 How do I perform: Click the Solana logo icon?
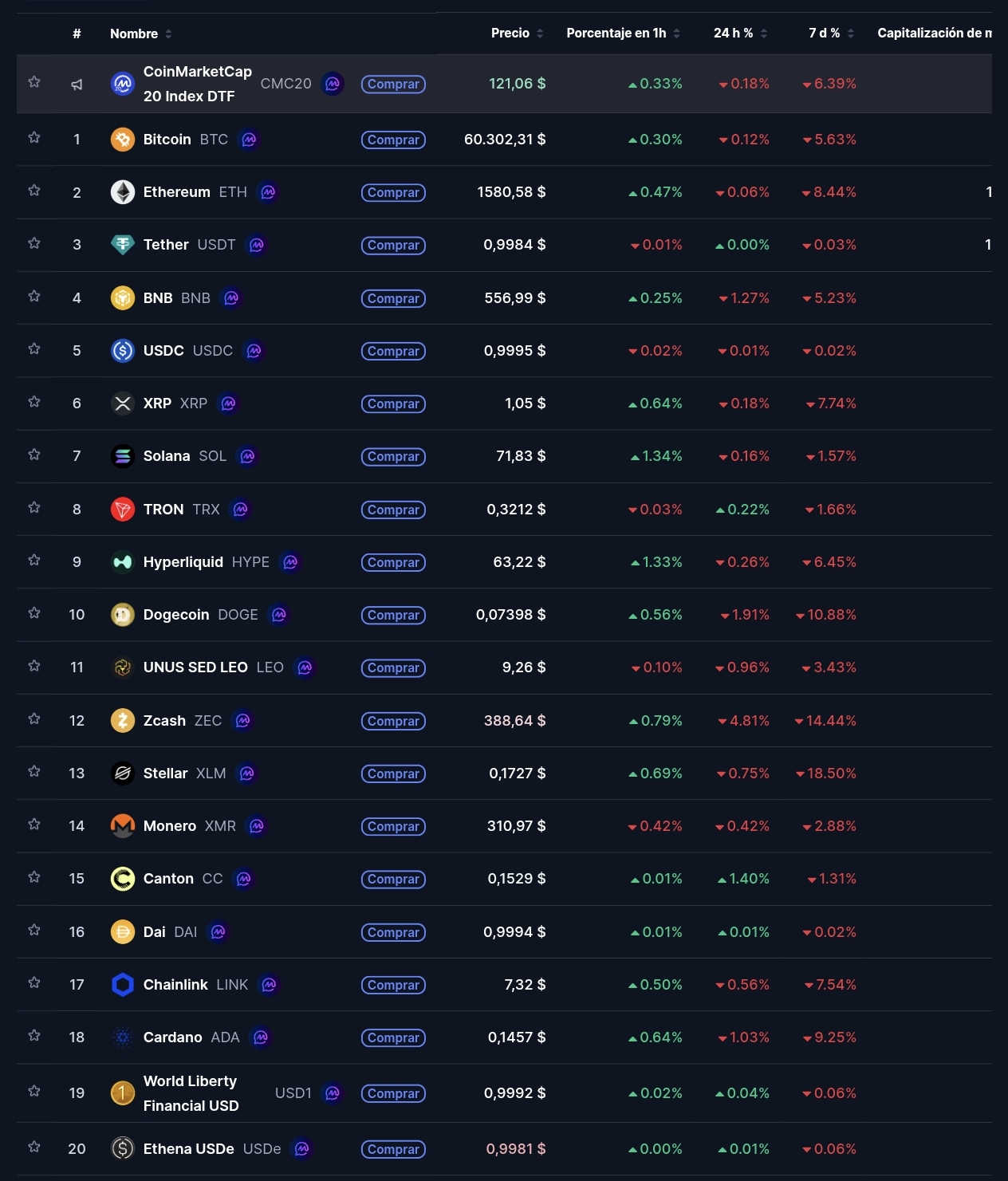tap(122, 456)
